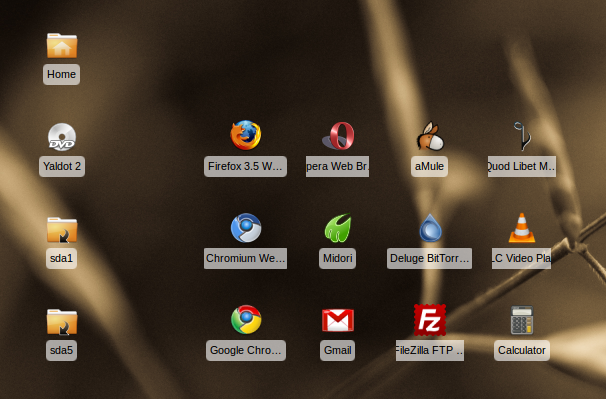Image resolution: width=606 pixels, height=399 pixels.
Task: Click the aMule donkey icon
Action: tap(430, 136)
